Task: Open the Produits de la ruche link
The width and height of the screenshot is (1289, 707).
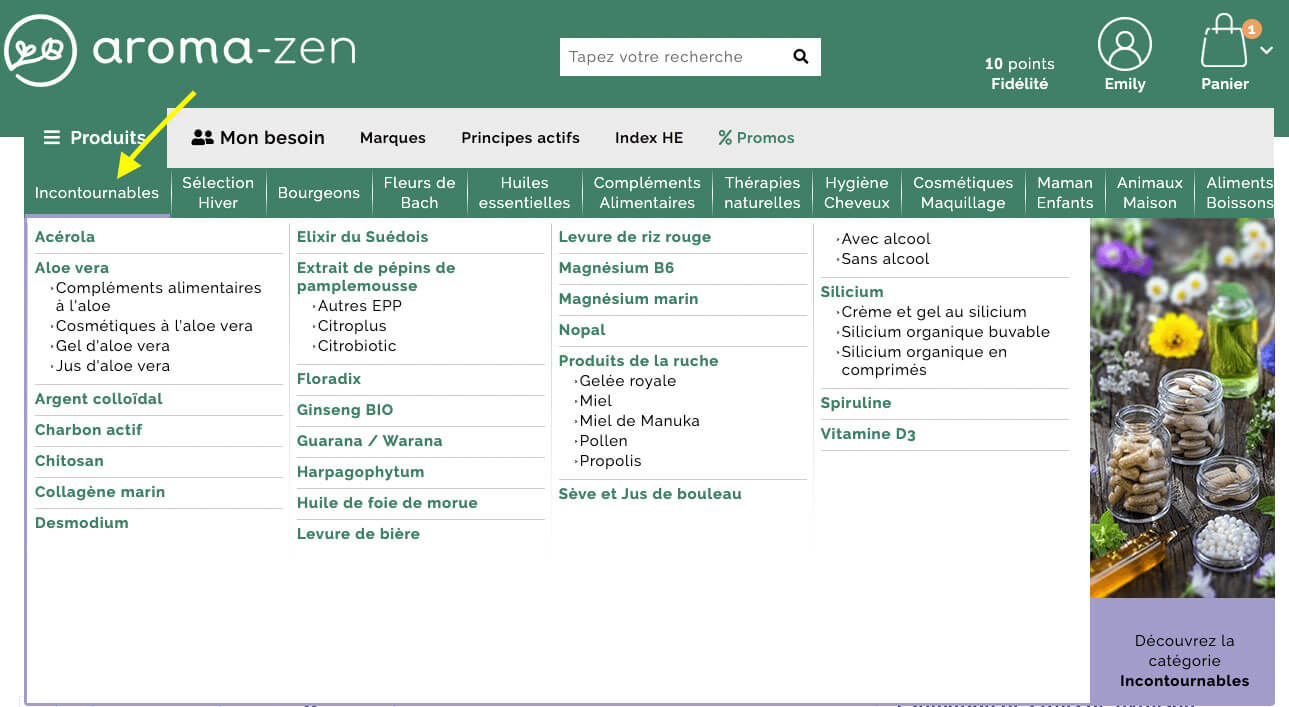Action: click(639, 361)
